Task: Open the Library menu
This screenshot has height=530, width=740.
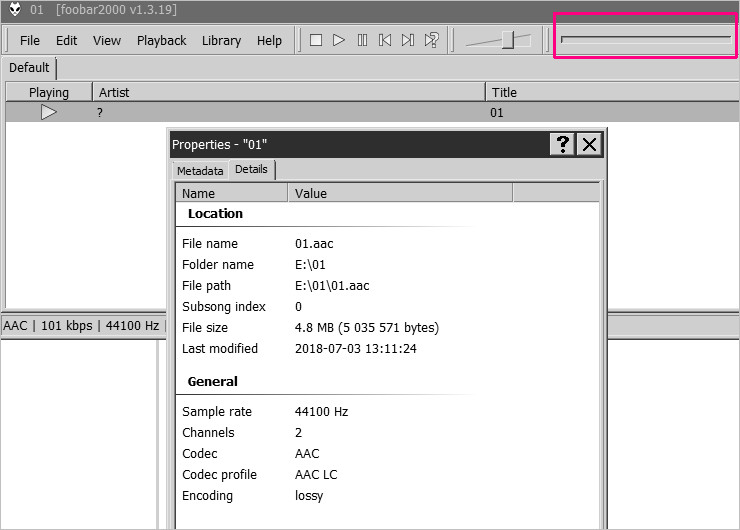Action: (x=221, y=41)
